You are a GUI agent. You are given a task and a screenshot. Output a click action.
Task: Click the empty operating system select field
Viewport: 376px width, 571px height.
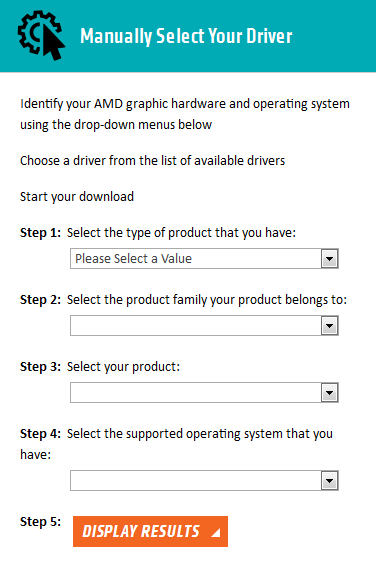click(204, 481)
